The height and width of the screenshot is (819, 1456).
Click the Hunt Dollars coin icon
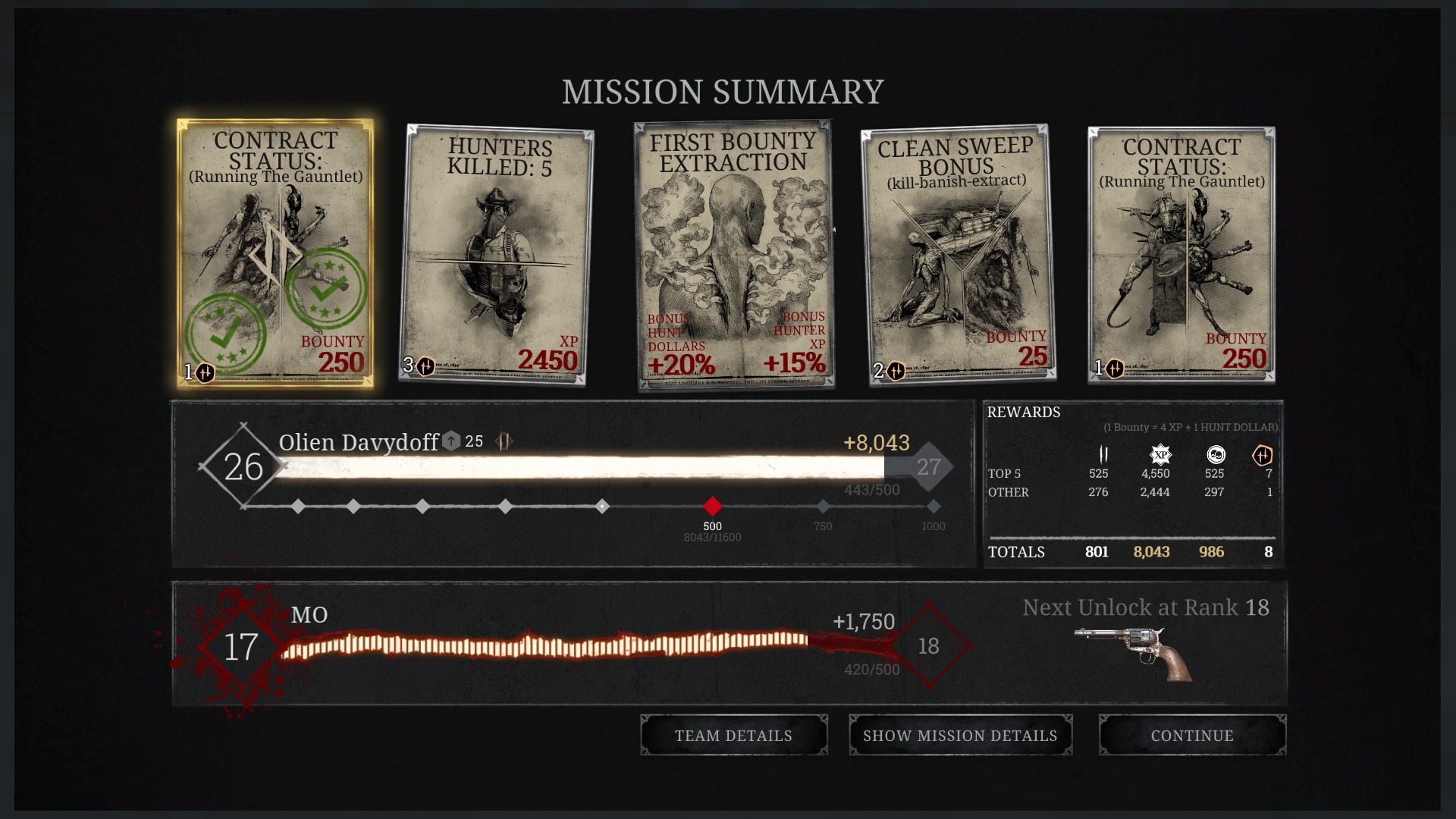[1216, 455]
